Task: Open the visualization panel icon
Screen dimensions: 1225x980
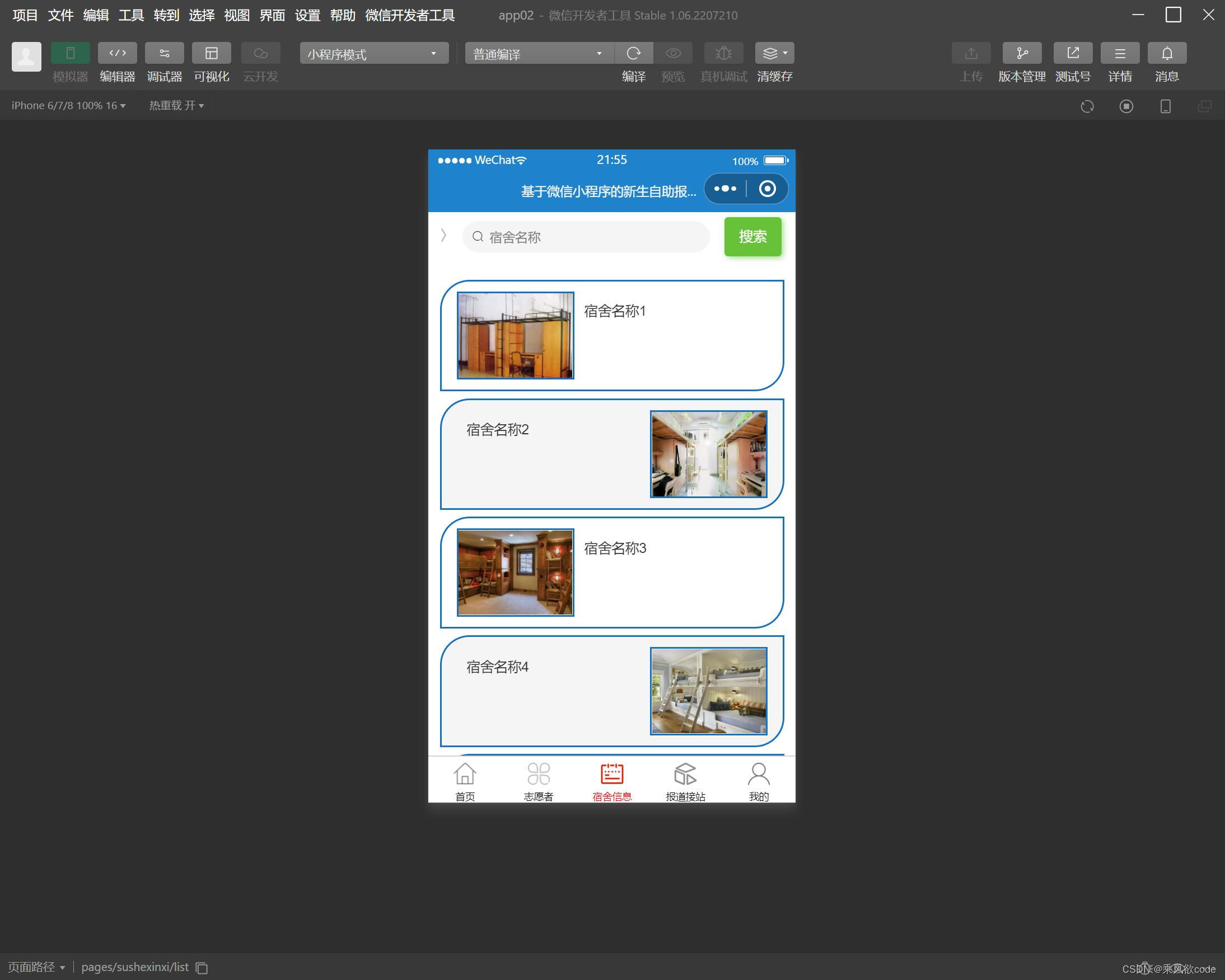Action: [x=212, y=53]
